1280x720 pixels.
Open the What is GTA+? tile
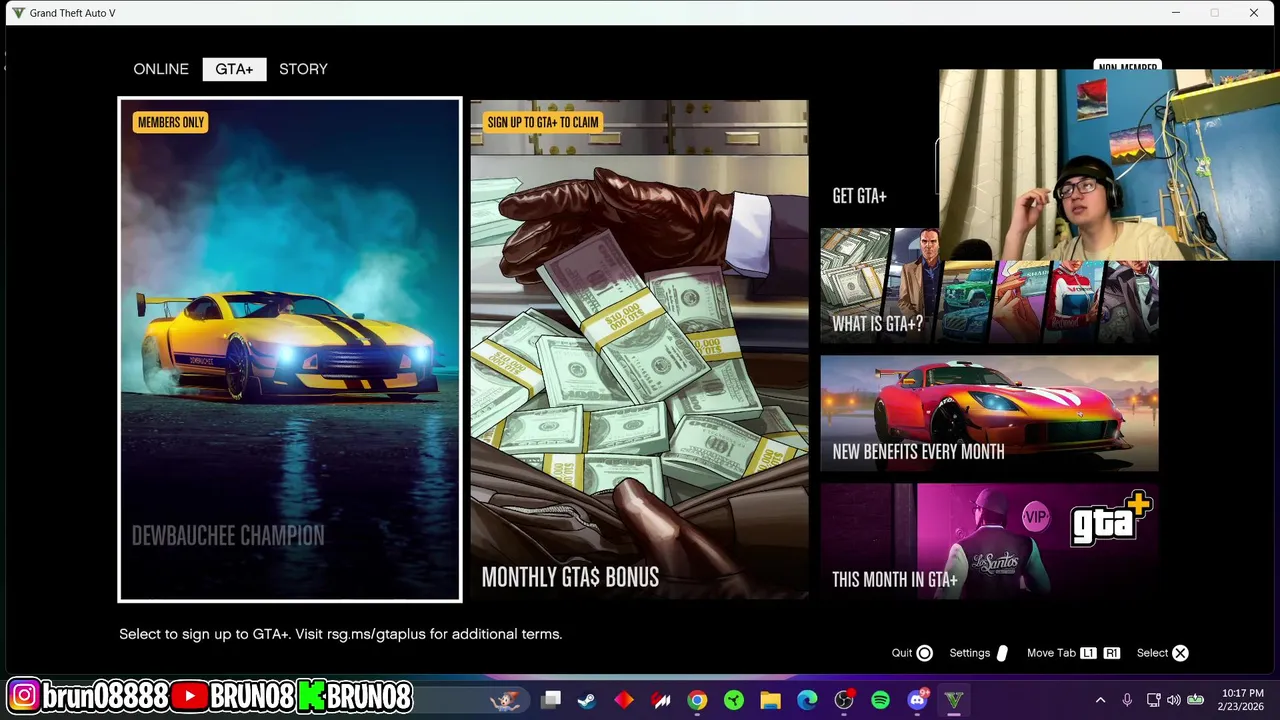tap(989, 285)
